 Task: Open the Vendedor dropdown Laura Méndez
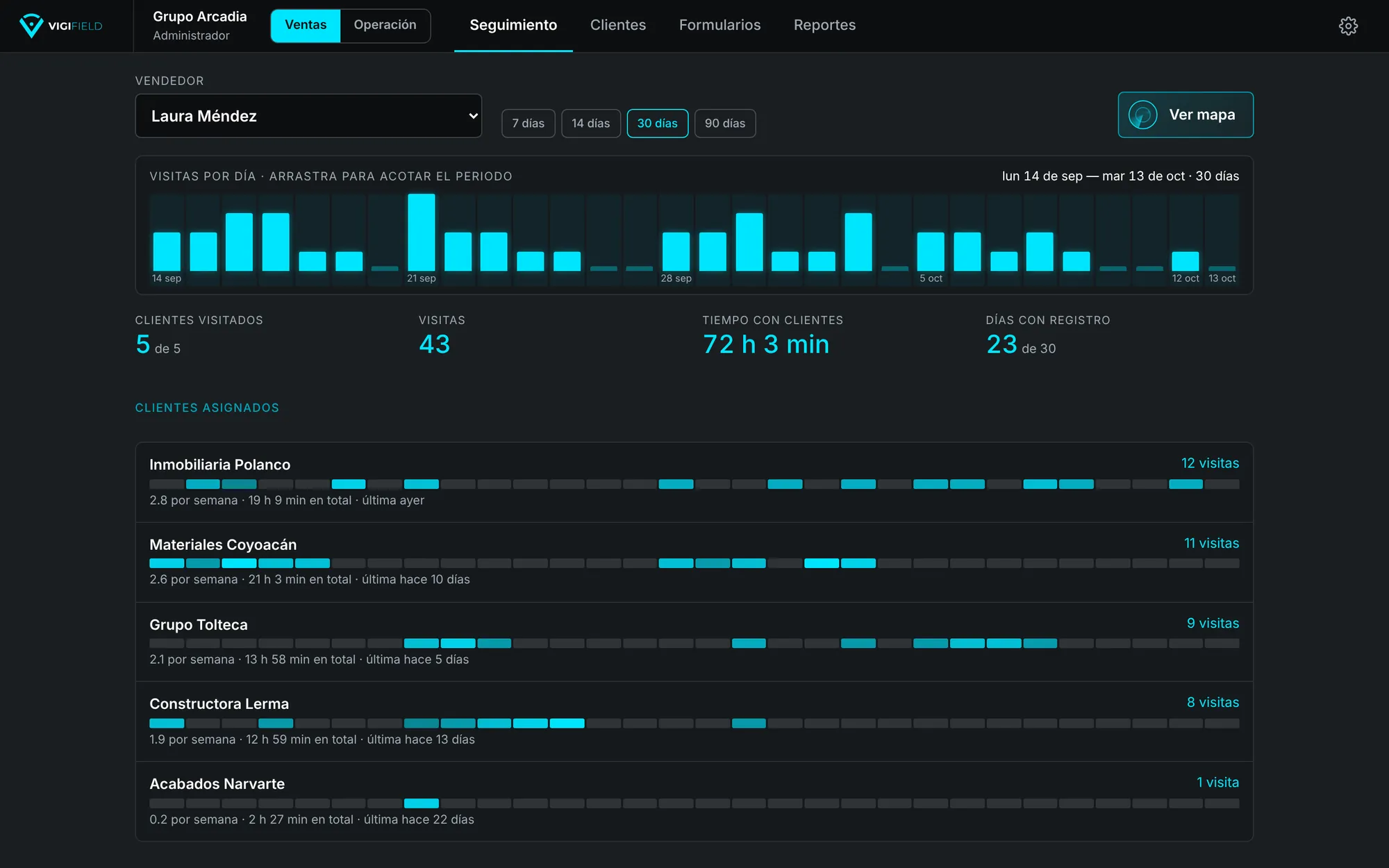pos(308,116)
